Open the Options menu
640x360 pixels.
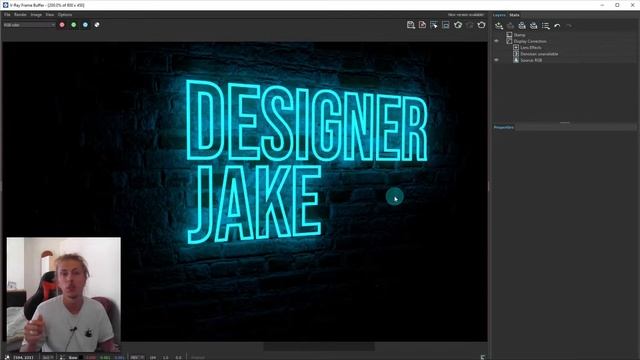pos(64,15)
